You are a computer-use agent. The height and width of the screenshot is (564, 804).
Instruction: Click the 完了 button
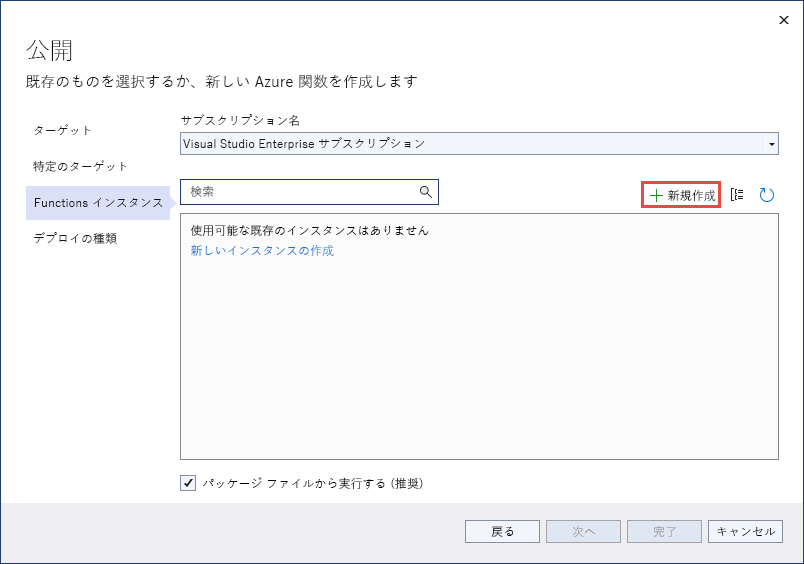664,532
